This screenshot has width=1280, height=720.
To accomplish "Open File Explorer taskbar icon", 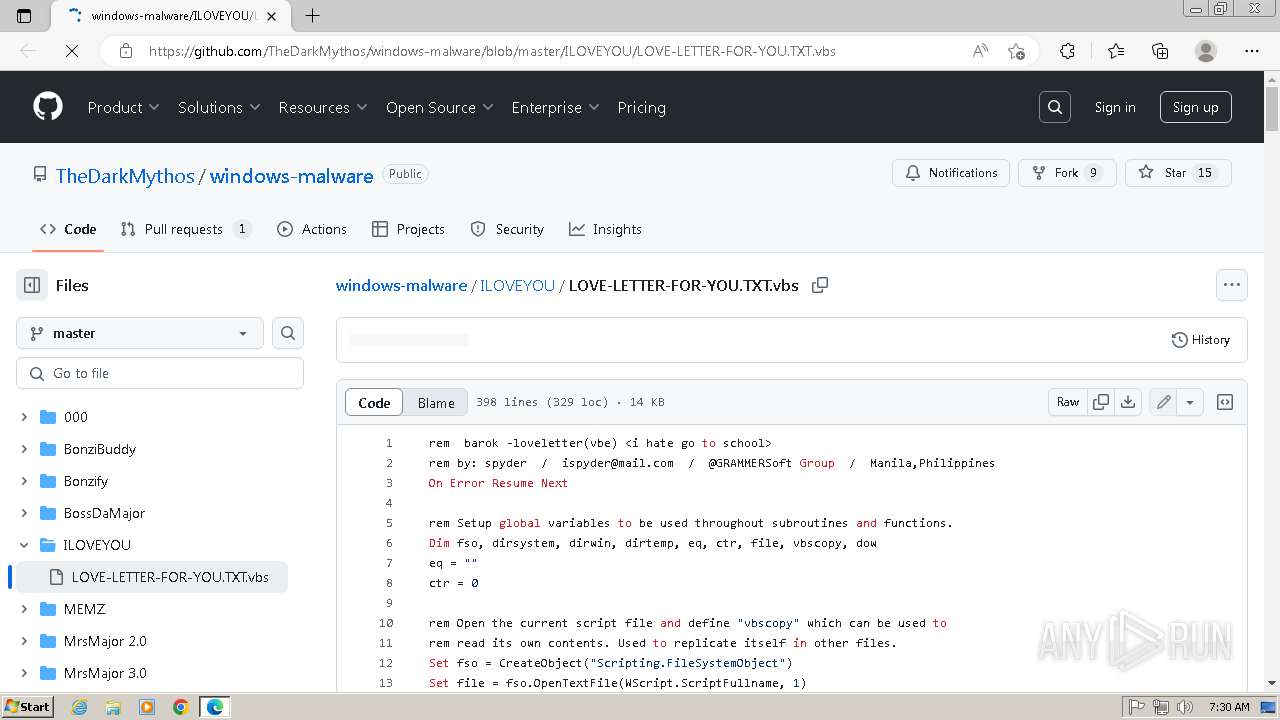I will pyautogui.click(x=113, y=707).
